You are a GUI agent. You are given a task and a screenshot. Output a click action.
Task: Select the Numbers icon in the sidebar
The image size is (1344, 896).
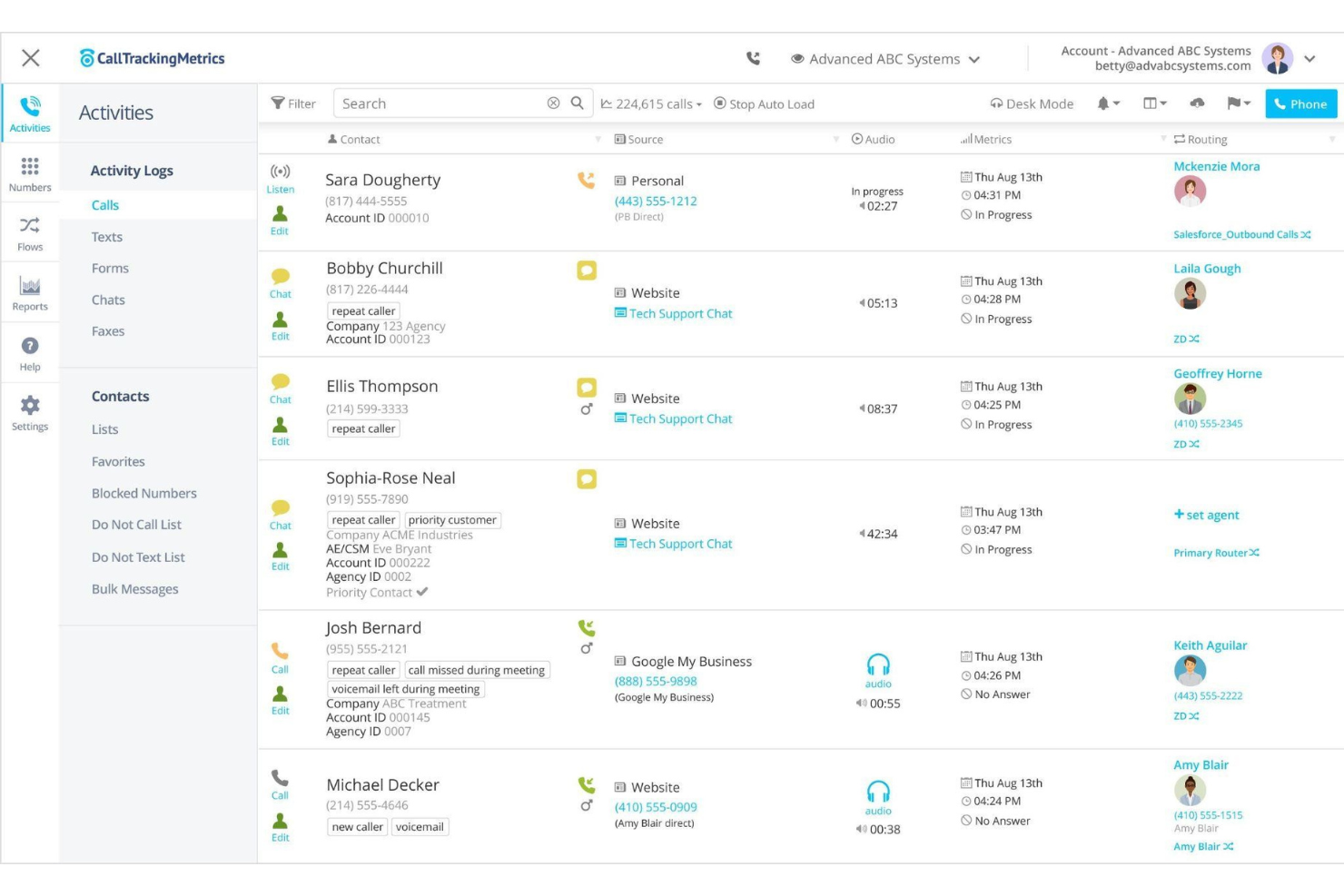pos(30,172)
